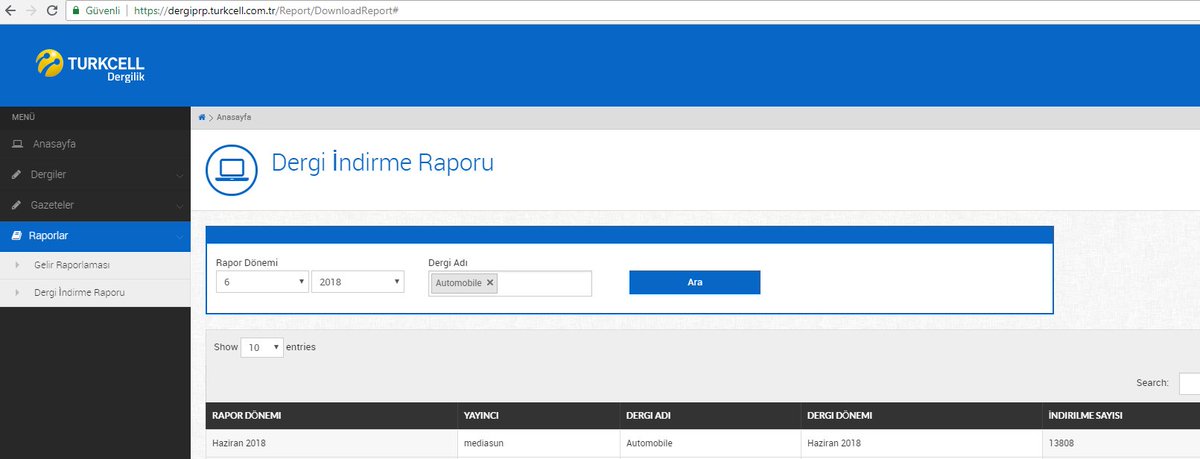Click the home icon in the breadcrumb
The height and width of the screenshot is (459, 1200).
[201, 117]
